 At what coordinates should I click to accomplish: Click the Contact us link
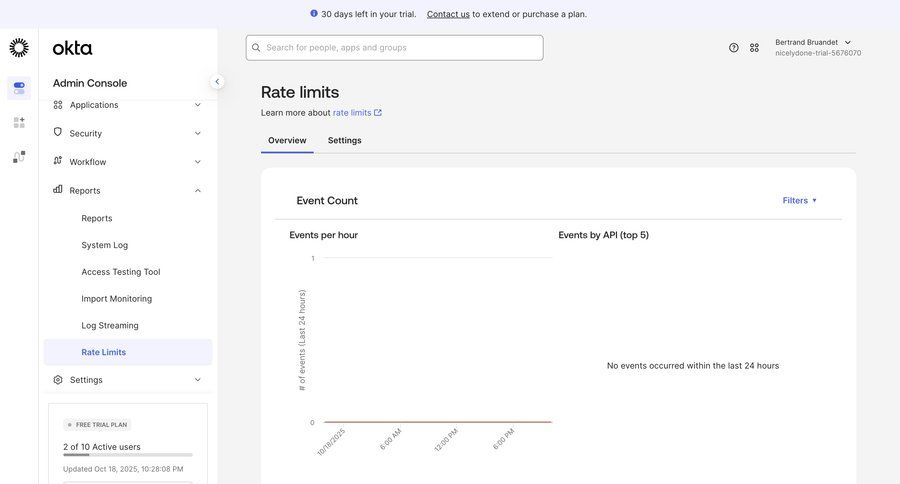pyautogui.click(x=448, y=14)
